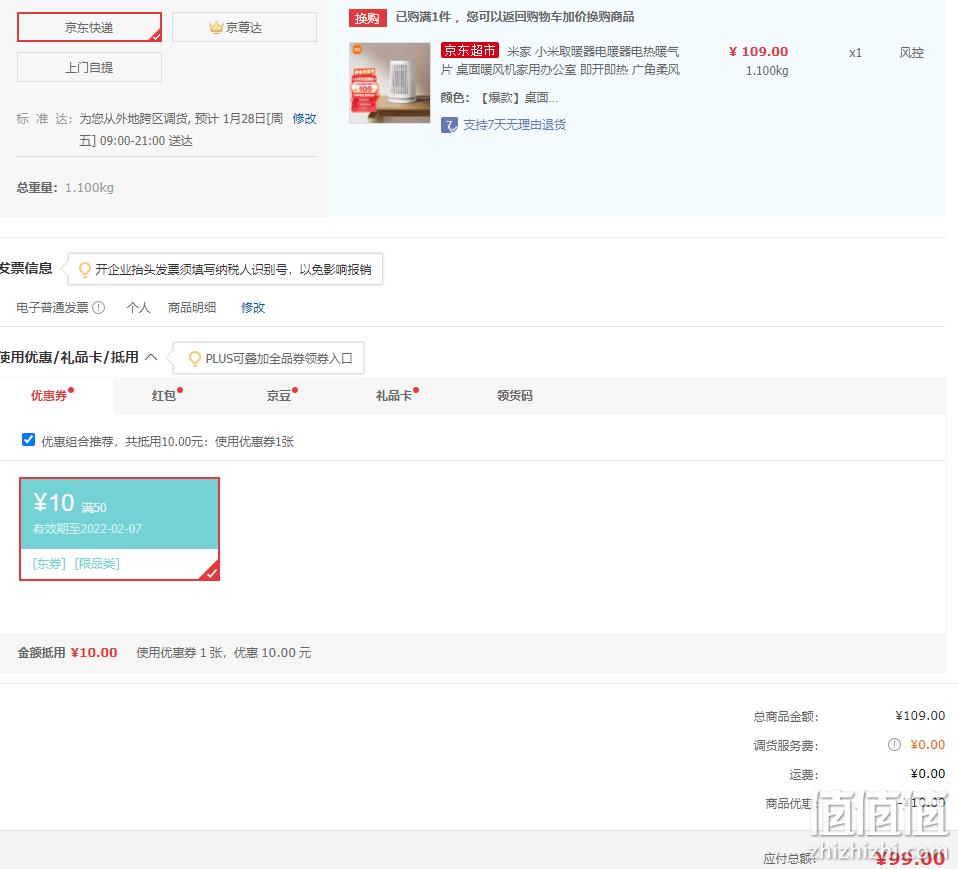Viewport: 958px width, 869px height.
Task: Click the 京东超市 label badge
Action: (x=470, y=51)
